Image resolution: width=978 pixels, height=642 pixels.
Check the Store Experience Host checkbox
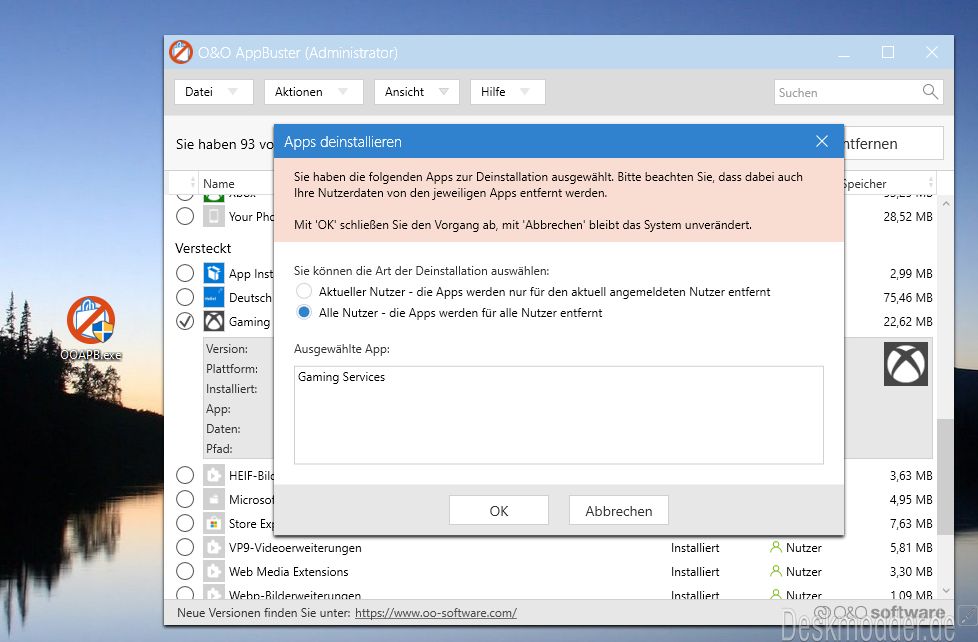tap(185, 523)
